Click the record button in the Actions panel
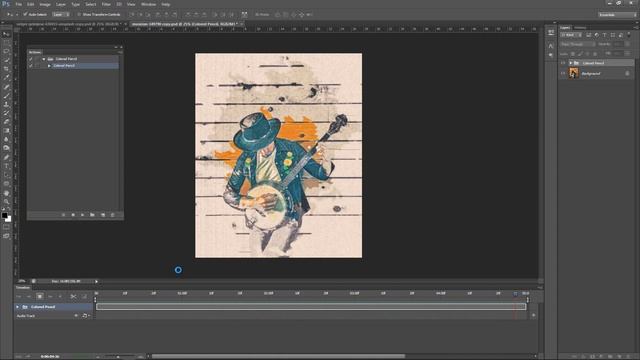 click(x=73, y=215)
